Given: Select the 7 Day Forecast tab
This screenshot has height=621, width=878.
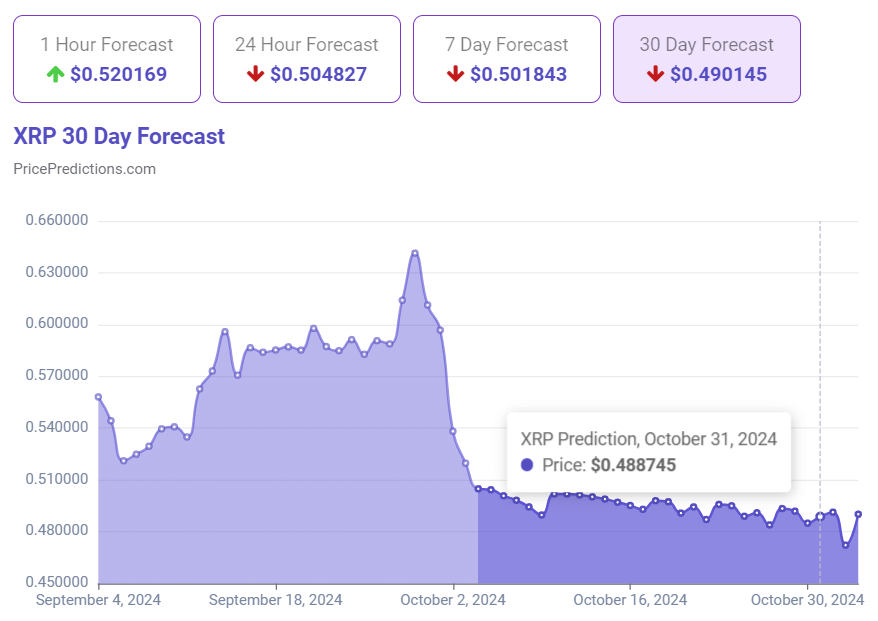Looking at the screenshot, I should click(507, 59).
